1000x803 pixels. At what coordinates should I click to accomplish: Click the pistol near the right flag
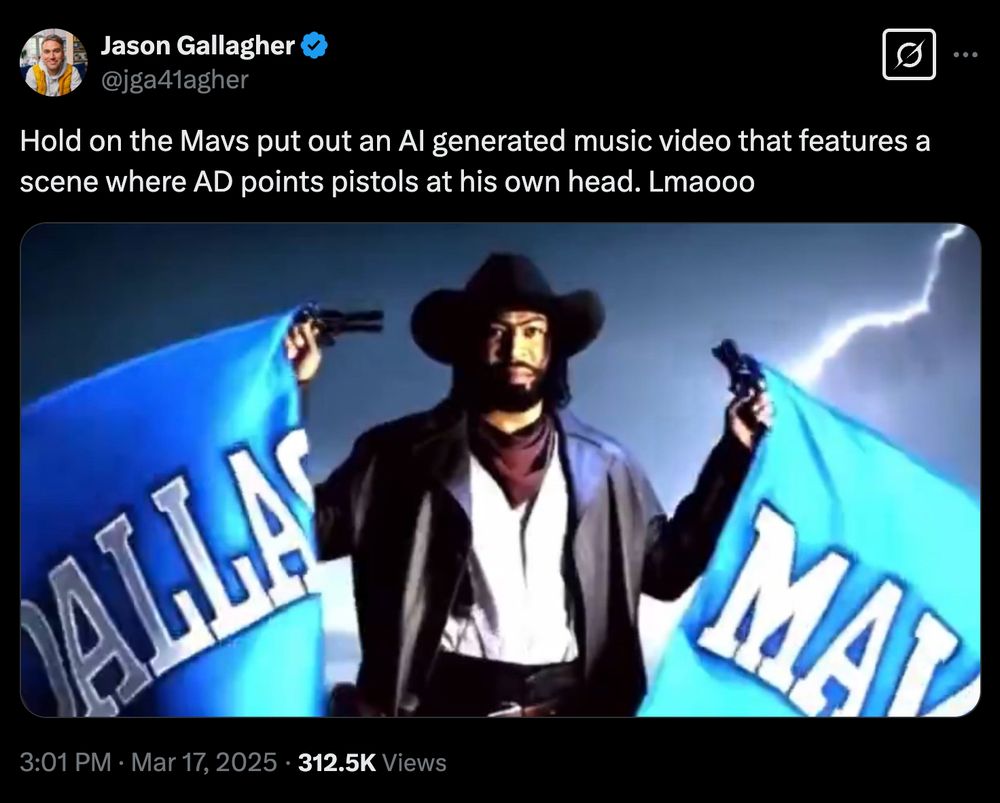click(739, 371)
